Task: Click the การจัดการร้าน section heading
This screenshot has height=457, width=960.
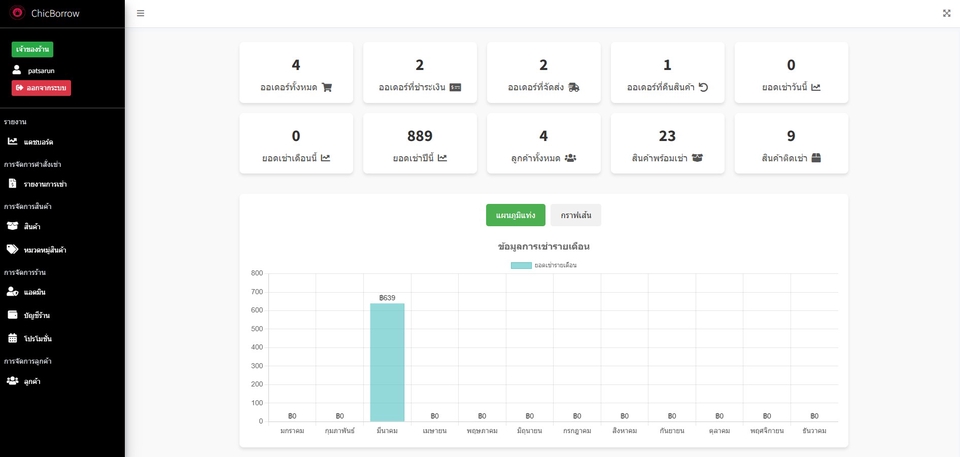Action: 24,272
